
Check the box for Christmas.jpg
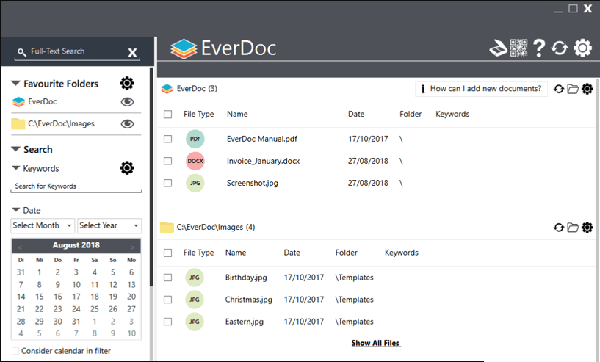click(168, 300)
